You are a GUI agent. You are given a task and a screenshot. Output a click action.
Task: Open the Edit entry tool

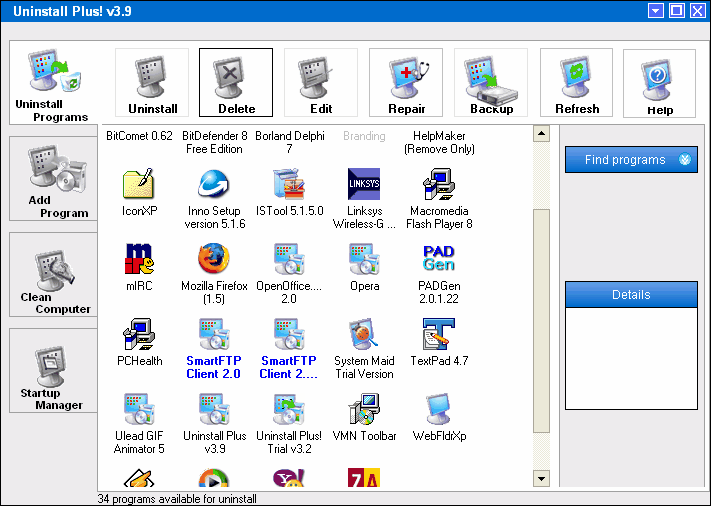[321, 83]
